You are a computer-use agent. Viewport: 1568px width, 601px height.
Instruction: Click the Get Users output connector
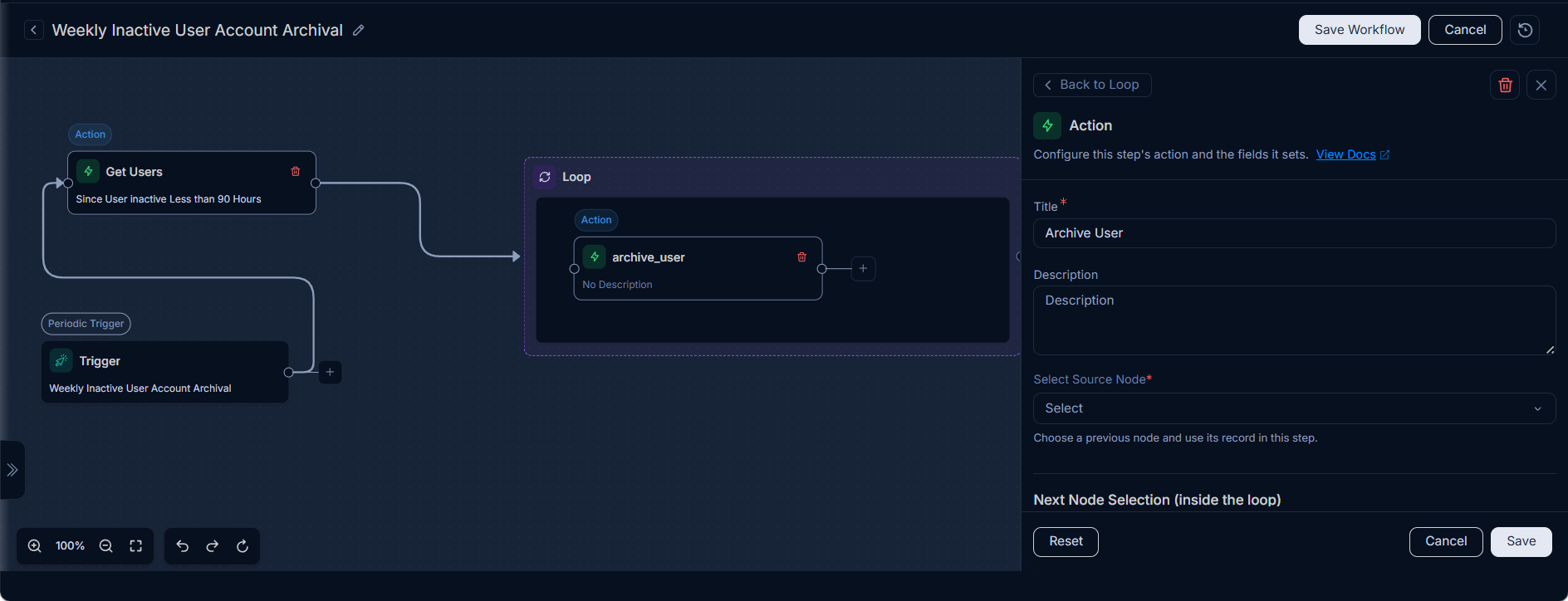tap(316, 183)
